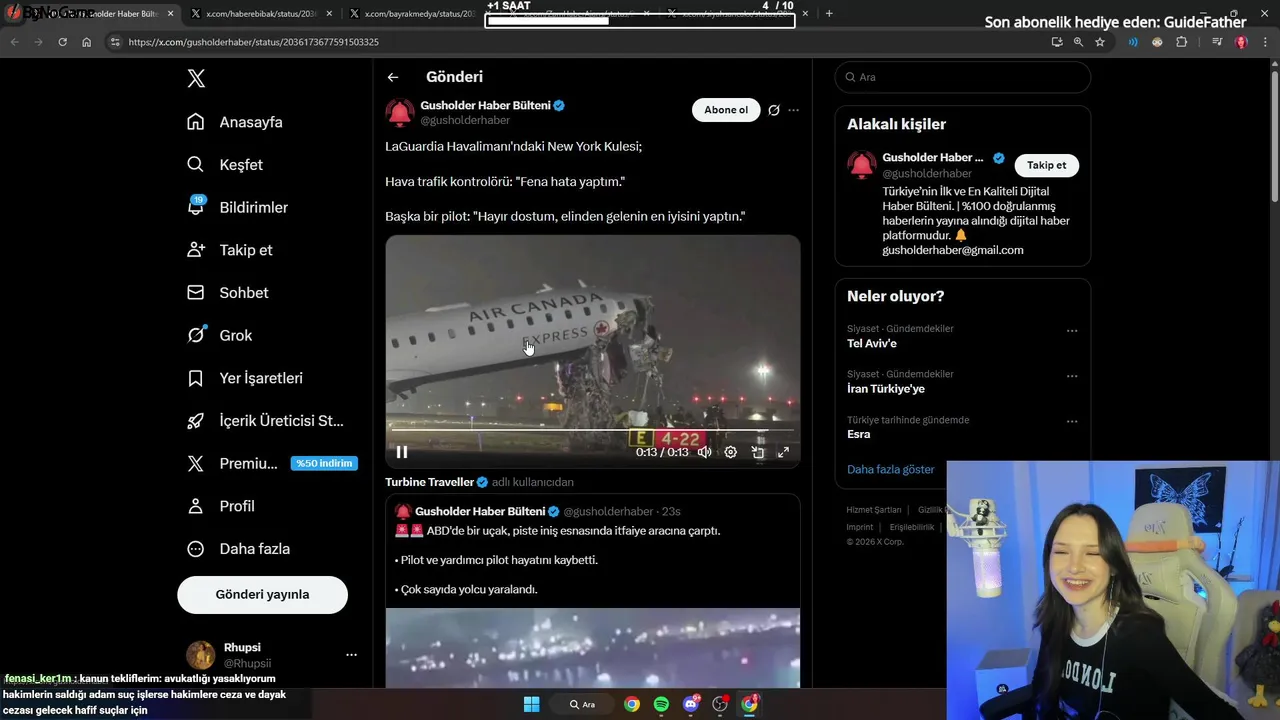The width and height of the screenshot is (1280, 720).
Task: Open options for Esra trend
Action: click(1071, 422)
